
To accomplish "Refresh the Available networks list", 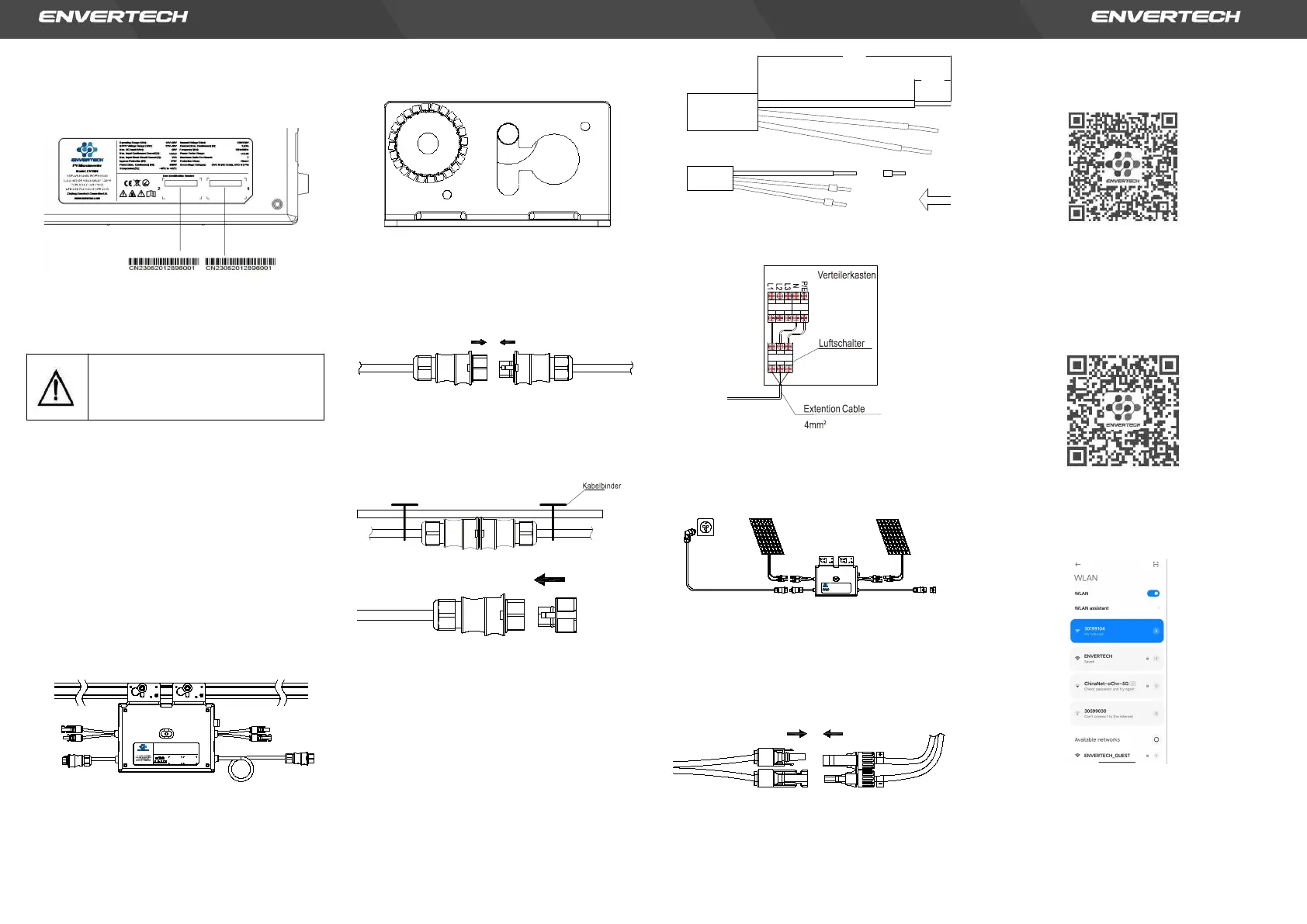I will click(x=1156, y=739).
